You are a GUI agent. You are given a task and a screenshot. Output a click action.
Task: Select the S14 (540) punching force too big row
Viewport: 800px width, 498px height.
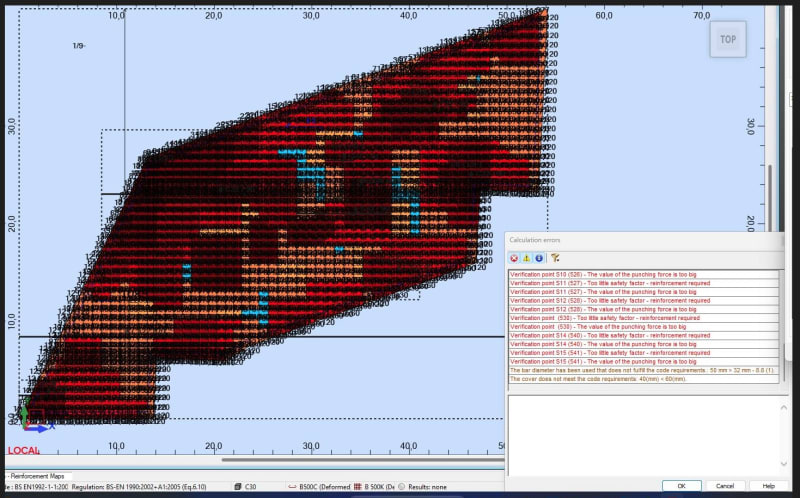tap(644, 344)
